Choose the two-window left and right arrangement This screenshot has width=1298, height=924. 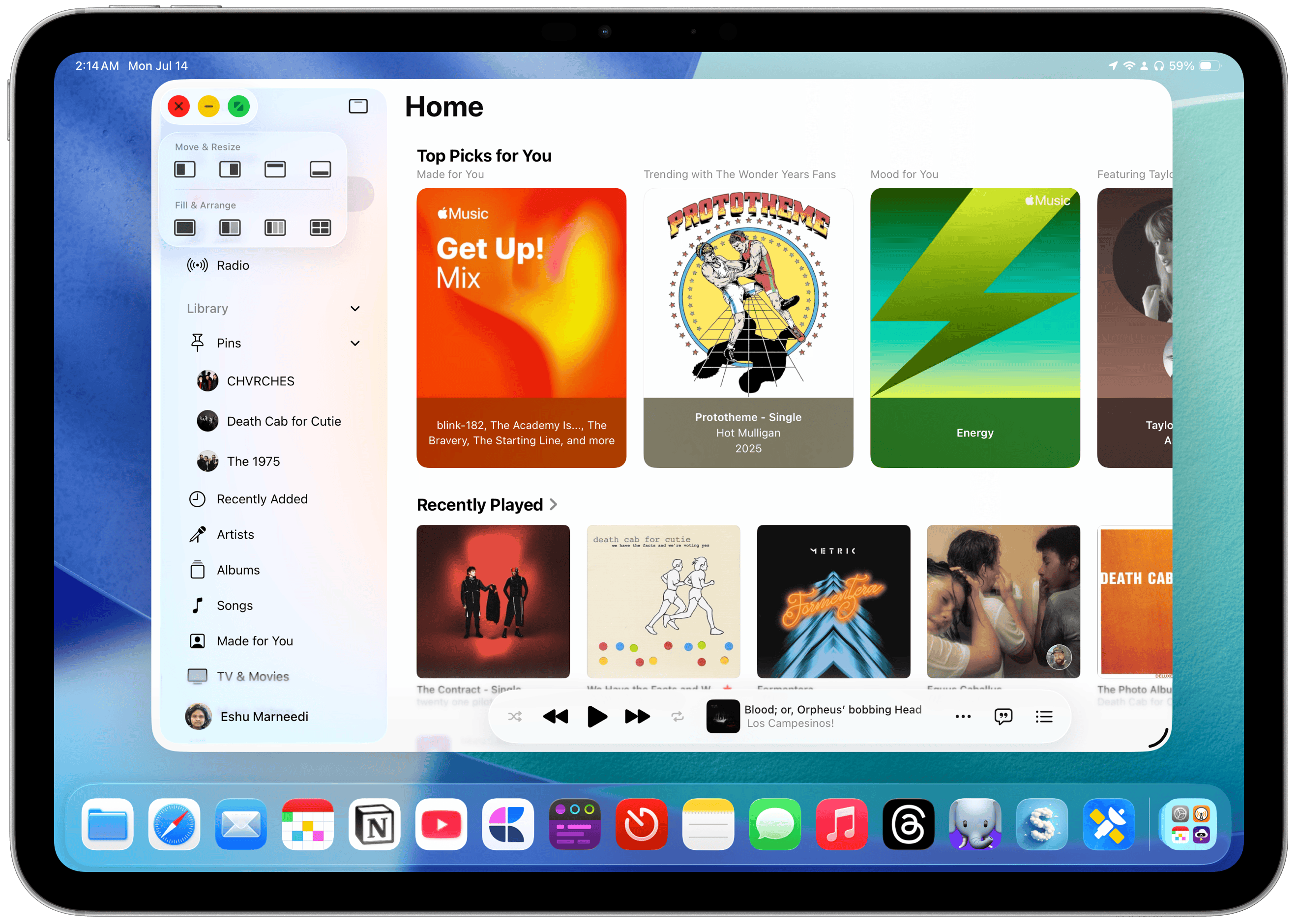(230, 228)
